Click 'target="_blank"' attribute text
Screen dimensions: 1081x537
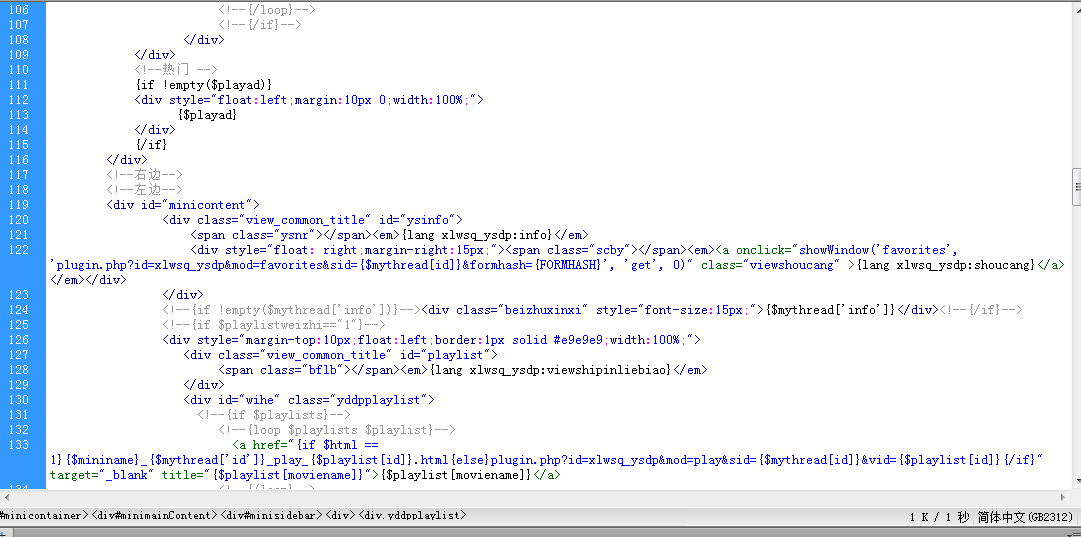click(x=103, y=475)
